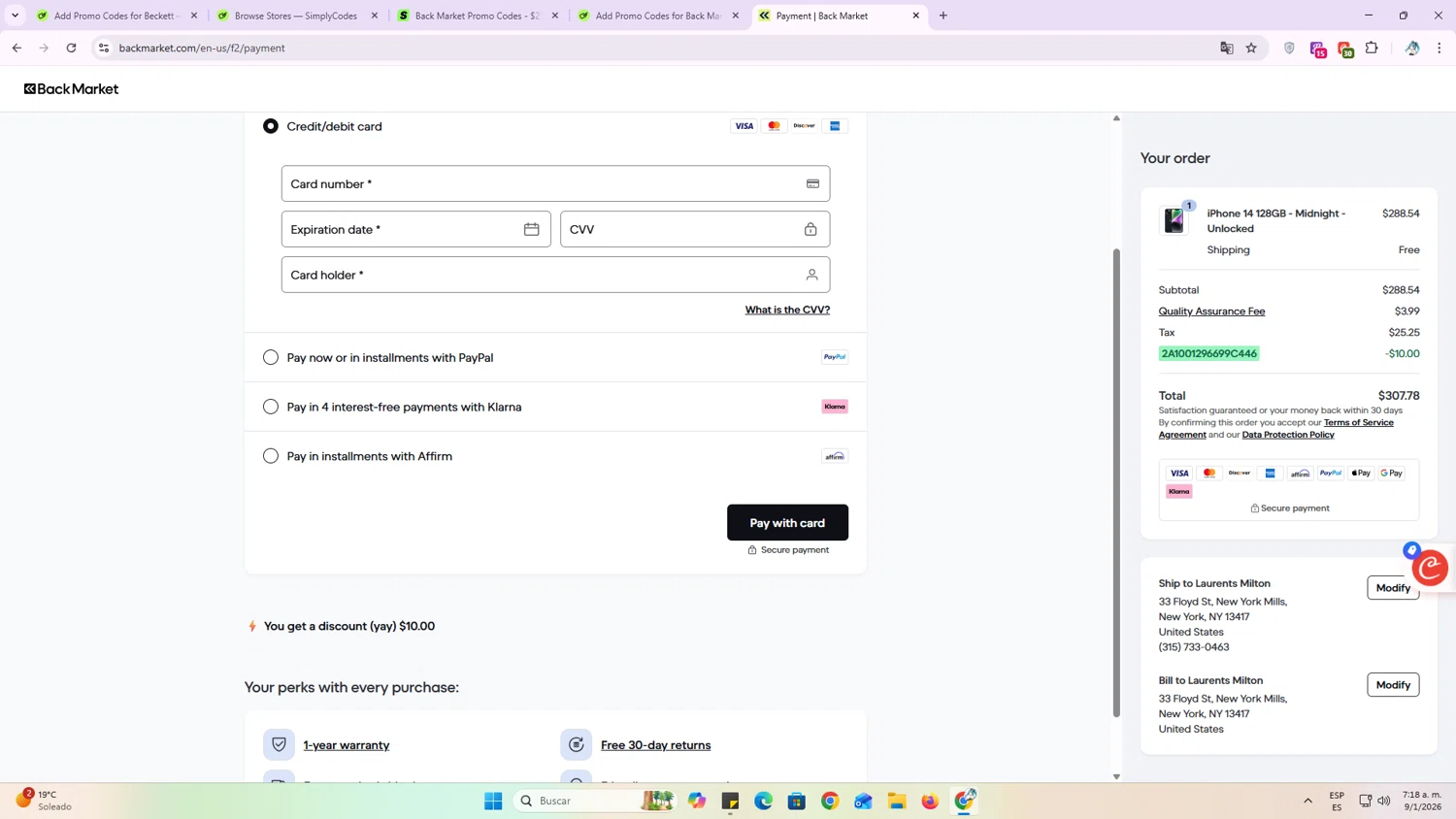Switch to Add Promo Codes for Beckett tab
The height and width of the screenshot is (819, 1456).
click(x=116, y=16)
